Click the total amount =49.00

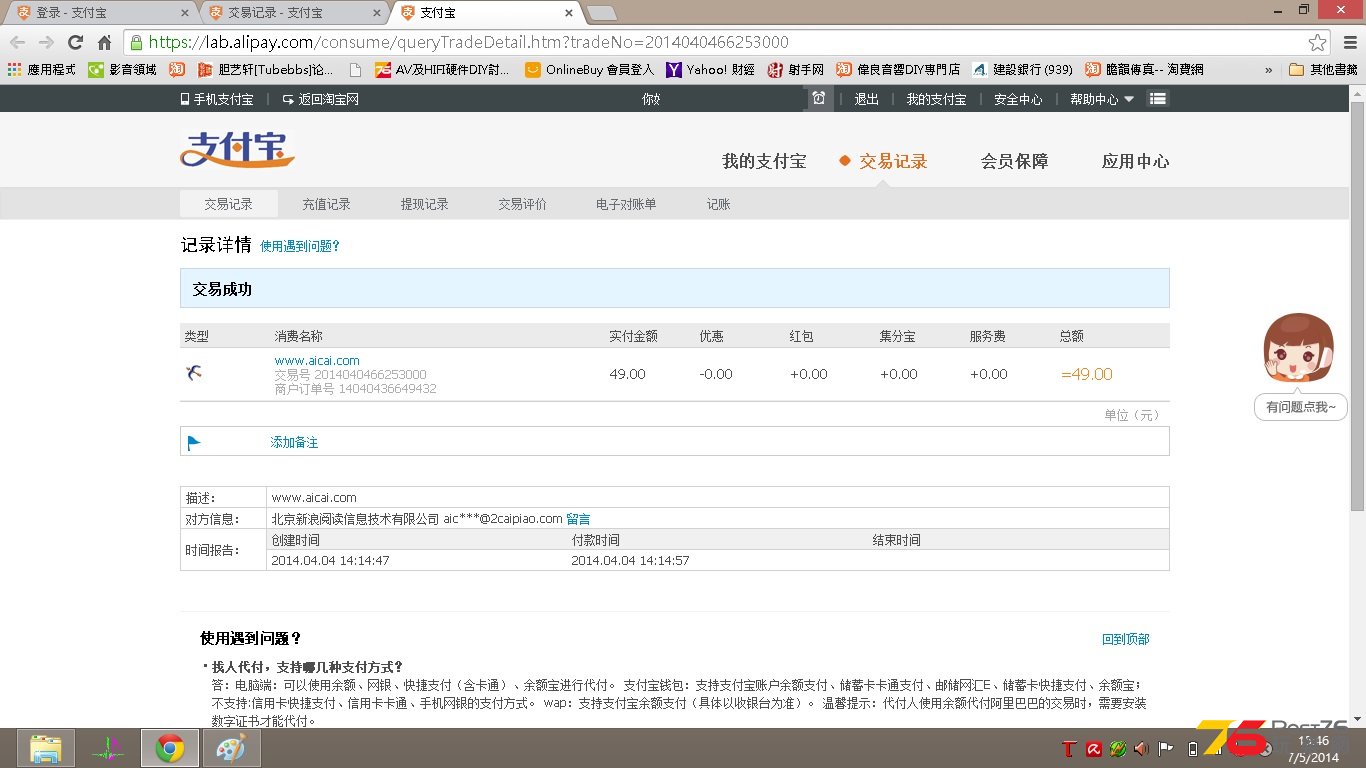tap(1087, 374)
